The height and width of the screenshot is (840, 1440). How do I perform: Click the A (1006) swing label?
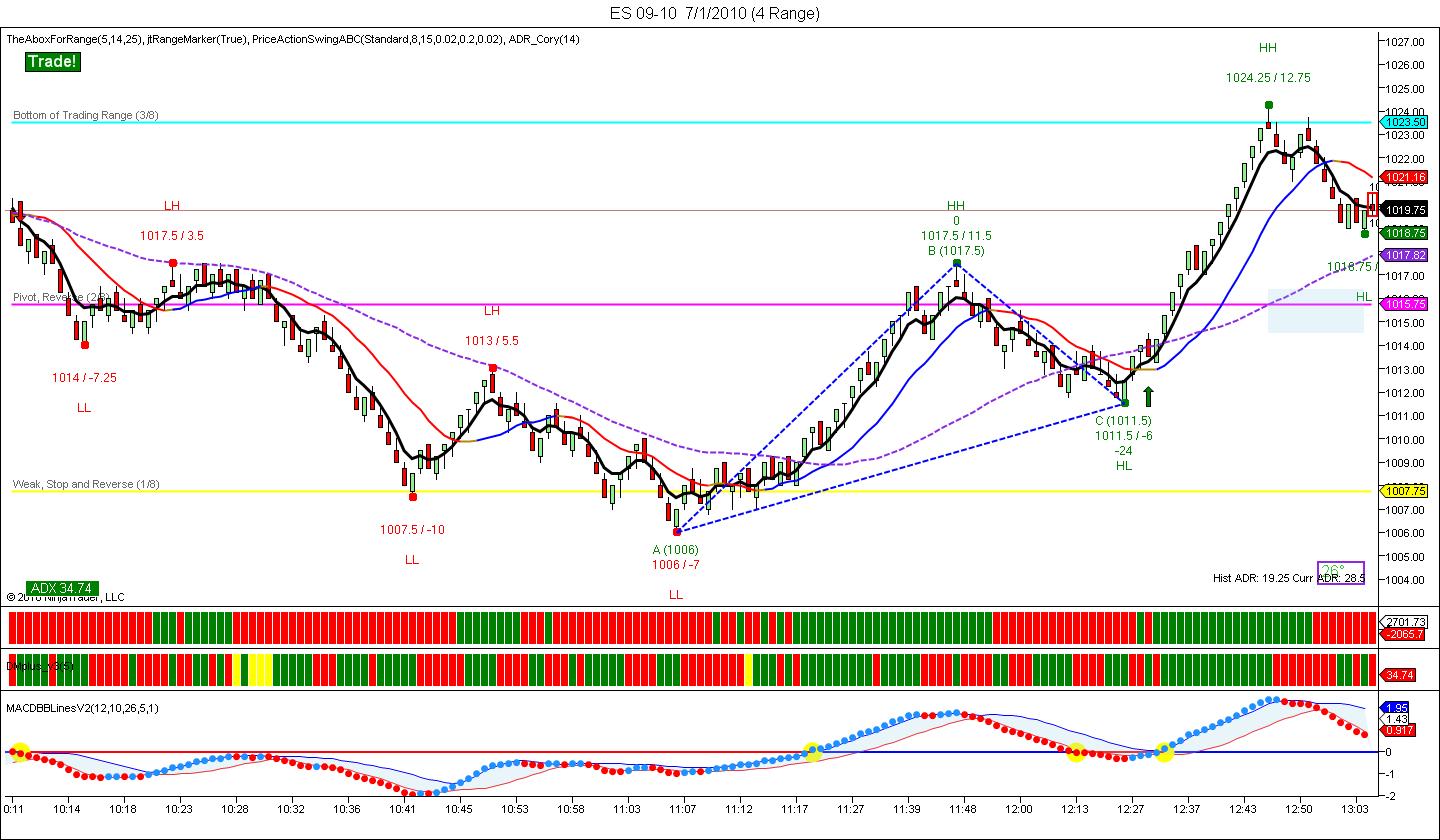coord(676,549)
